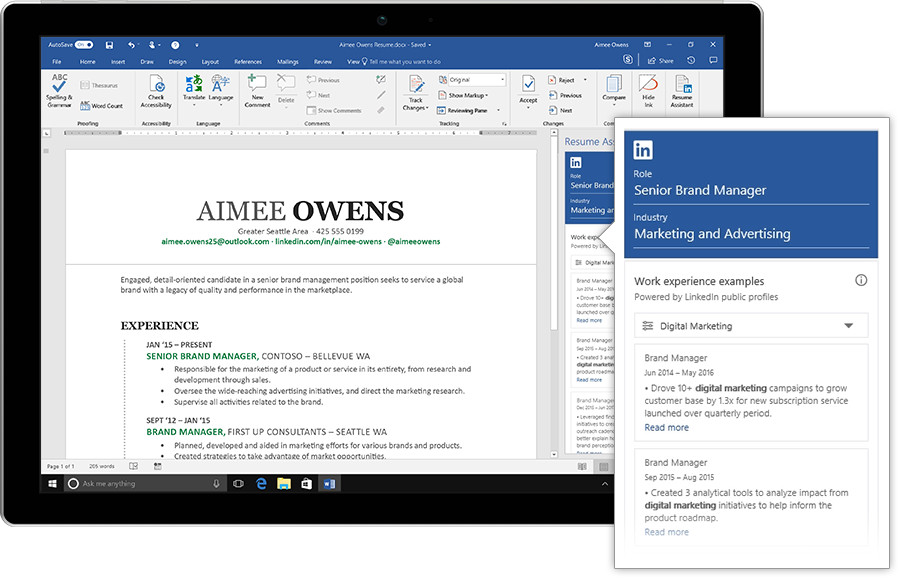
Task: Select the Design tab
Action: pyautogui.click(x=177, y=61)
